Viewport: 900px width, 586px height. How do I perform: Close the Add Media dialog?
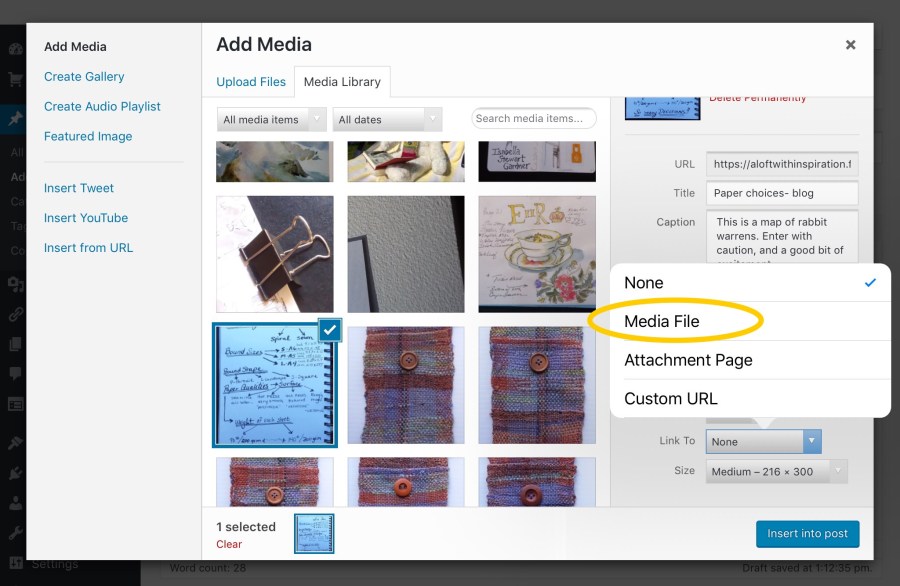[850, 45]
